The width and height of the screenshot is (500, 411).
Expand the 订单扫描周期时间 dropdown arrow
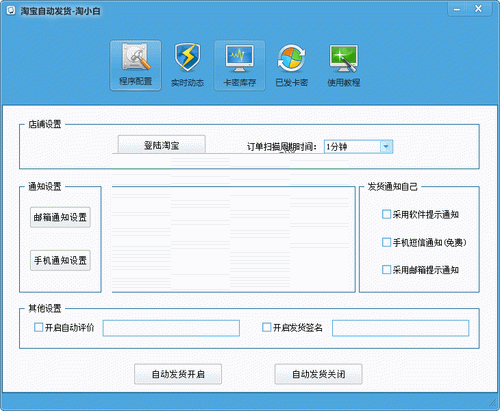pos(386,146)
